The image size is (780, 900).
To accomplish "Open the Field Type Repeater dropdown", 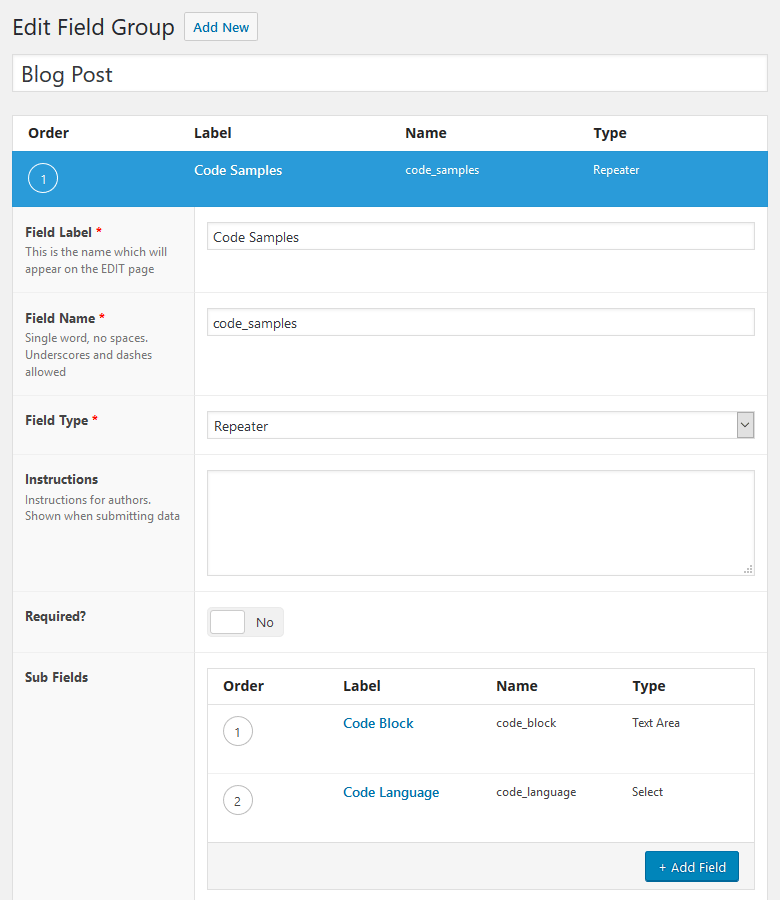I will (480, 425).
